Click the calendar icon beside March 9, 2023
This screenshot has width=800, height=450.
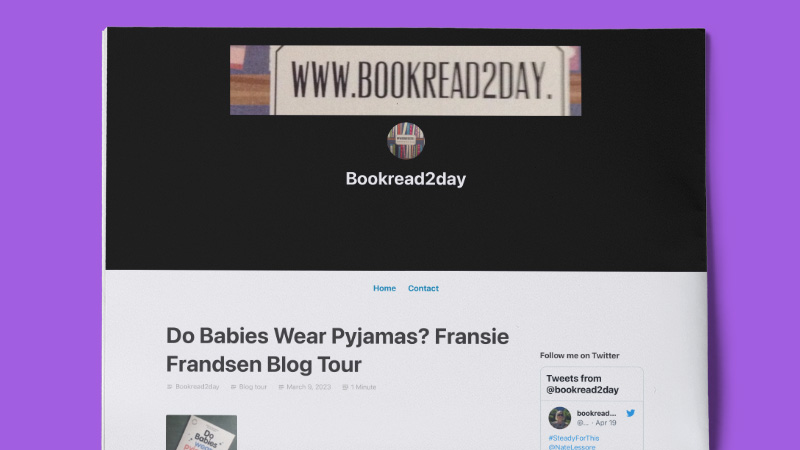(x=281, y=387)
